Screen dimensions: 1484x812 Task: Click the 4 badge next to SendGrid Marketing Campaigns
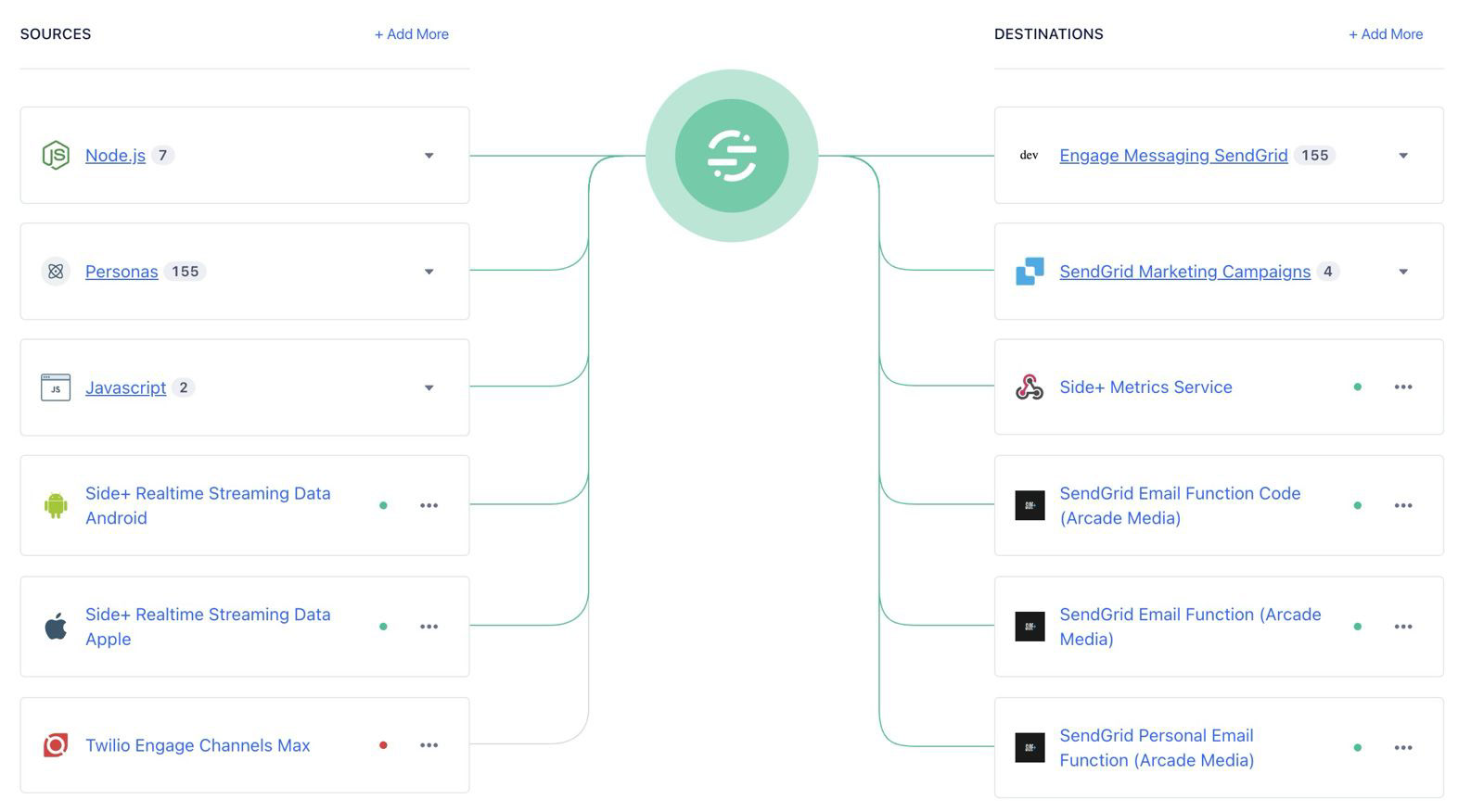coord(1328,272)
